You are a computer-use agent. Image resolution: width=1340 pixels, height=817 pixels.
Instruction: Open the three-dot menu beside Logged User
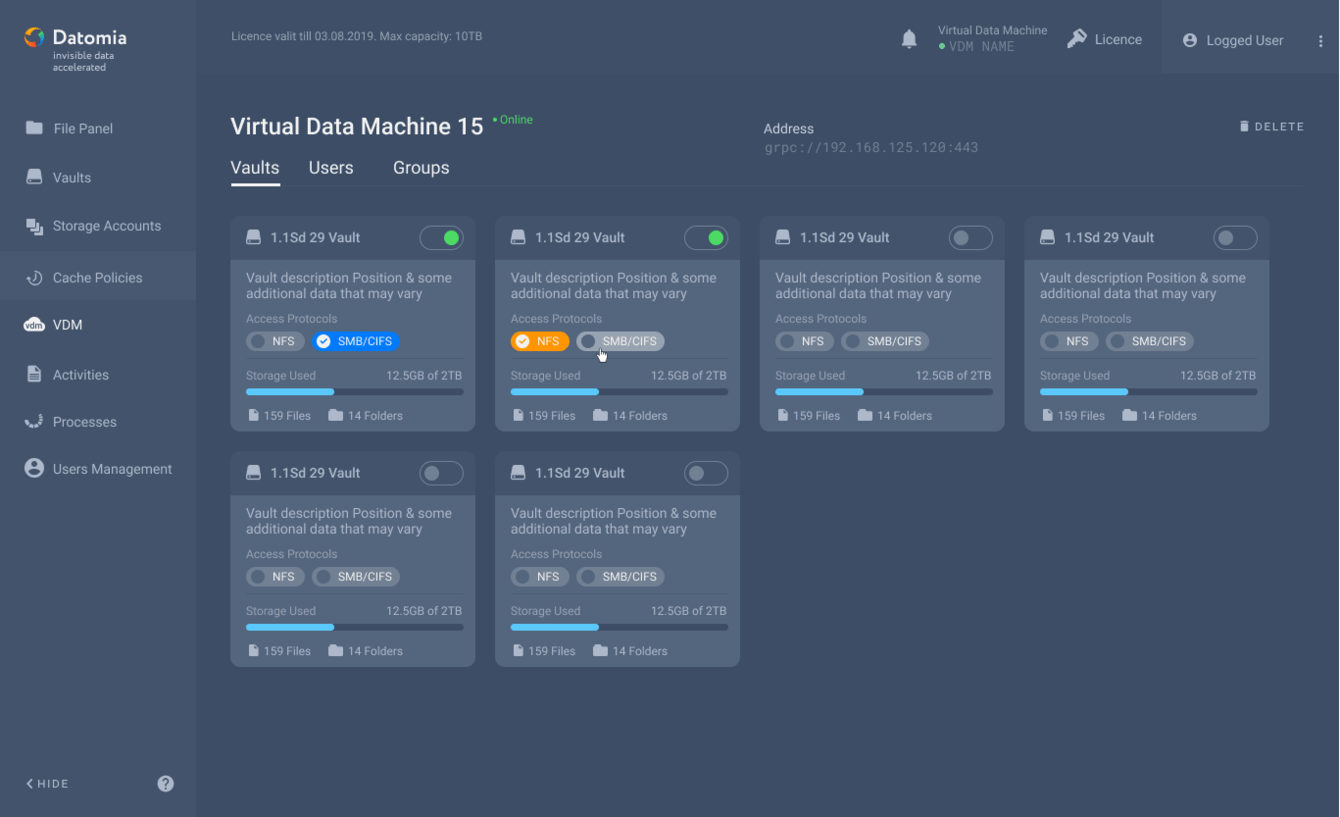[x=1320, y=41]
